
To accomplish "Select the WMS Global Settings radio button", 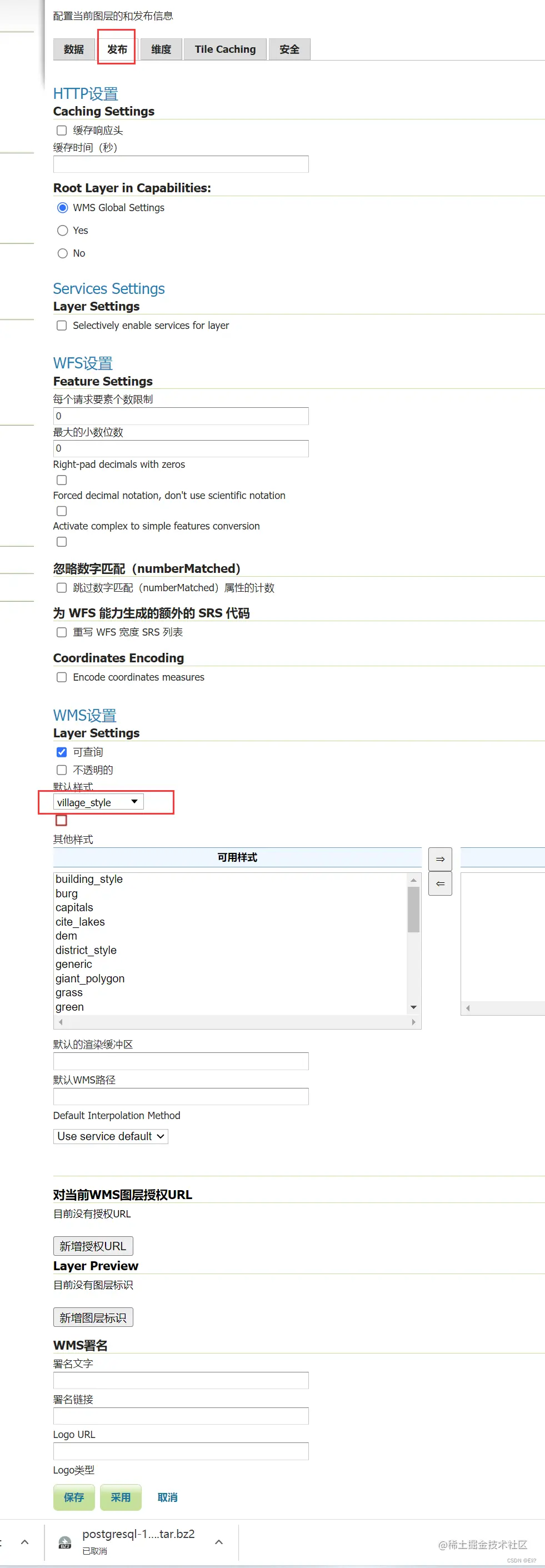I will click(x=62, y=208).
